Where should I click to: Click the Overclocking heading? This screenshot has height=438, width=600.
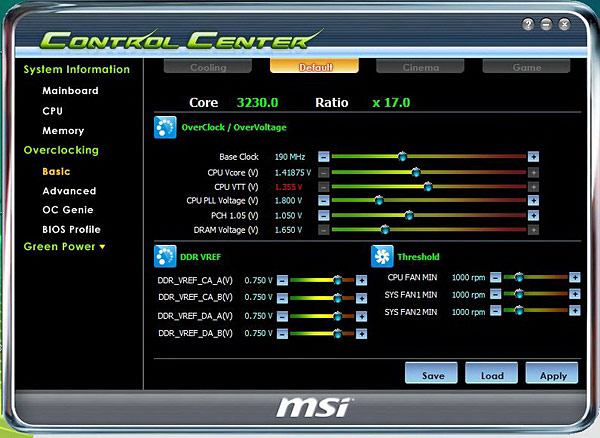(x=61, y=150)
